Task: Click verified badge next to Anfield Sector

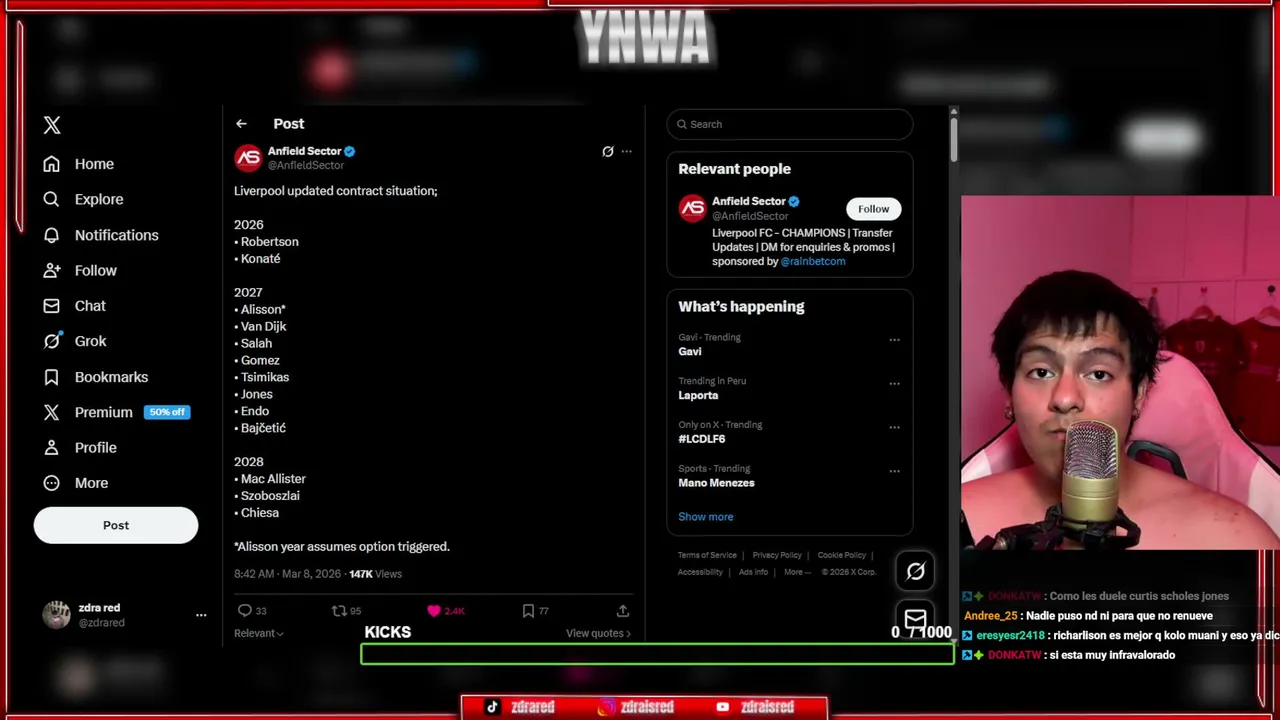Action: pos(350,151)
